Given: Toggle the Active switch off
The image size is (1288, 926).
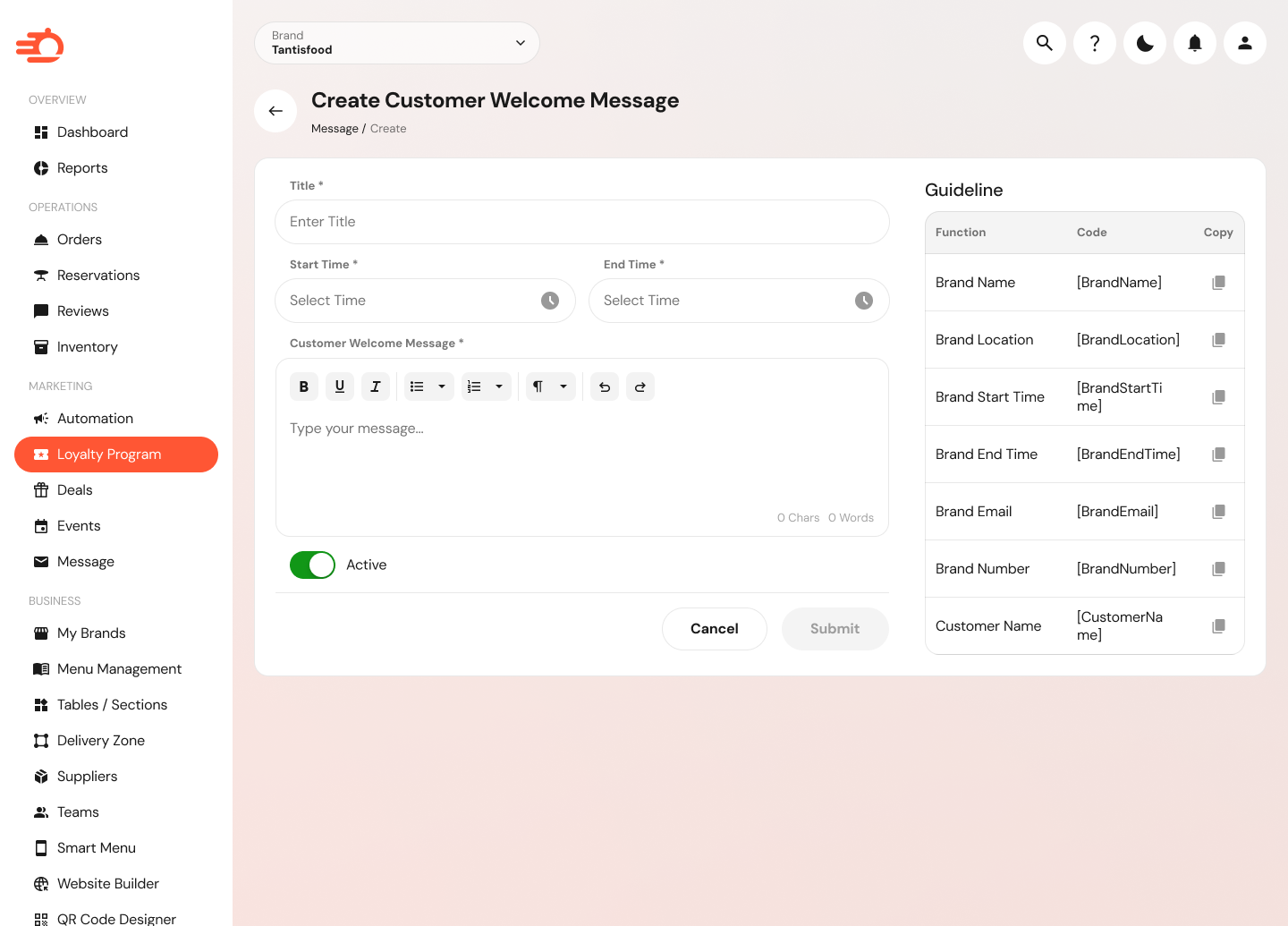Looking at the screenshot, I should (312, 565).
